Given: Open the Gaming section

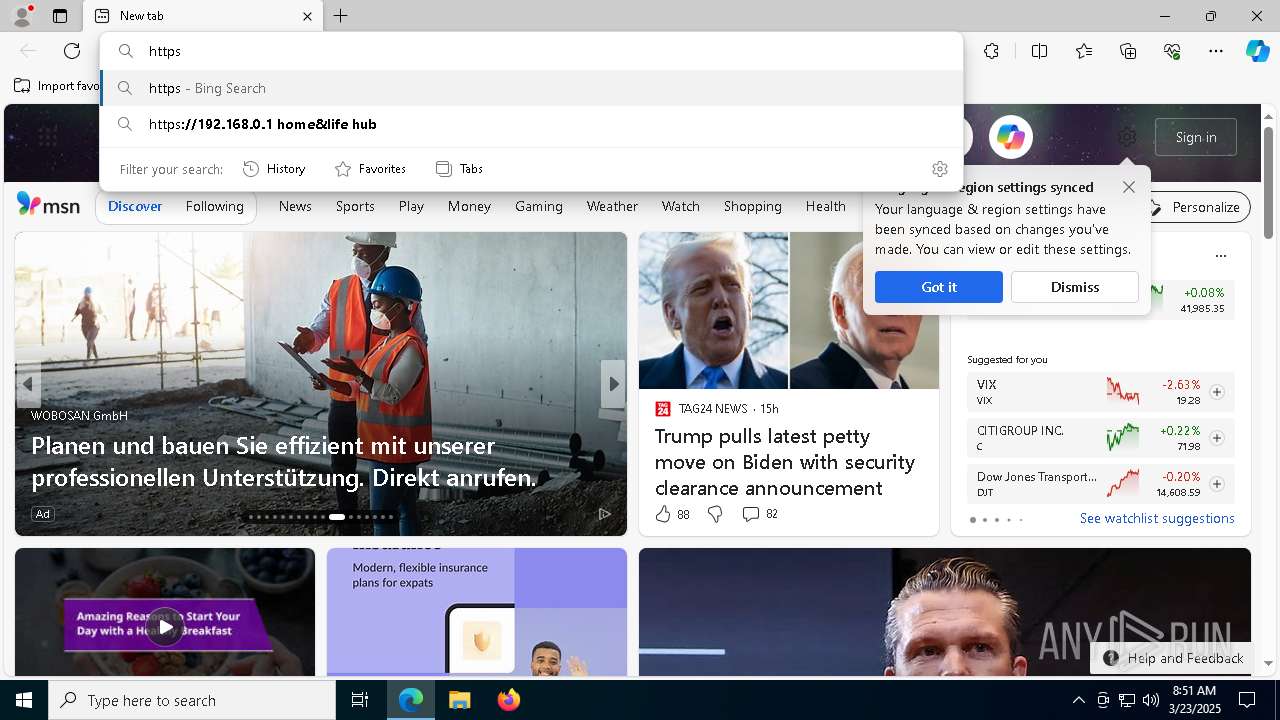Looking at the screenshot, I should tap(539, 206).
